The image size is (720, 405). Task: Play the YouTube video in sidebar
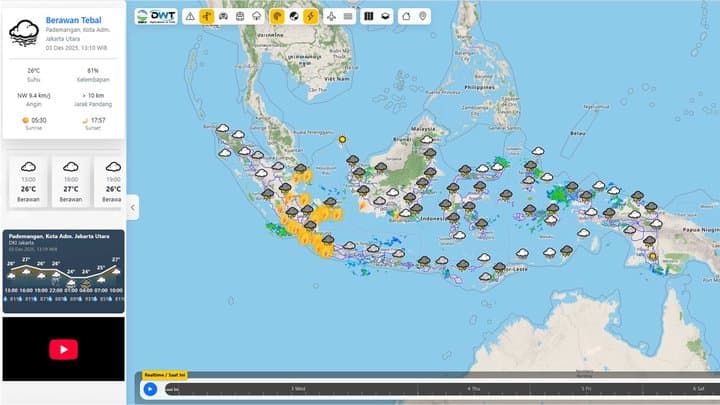coord(63,349)
